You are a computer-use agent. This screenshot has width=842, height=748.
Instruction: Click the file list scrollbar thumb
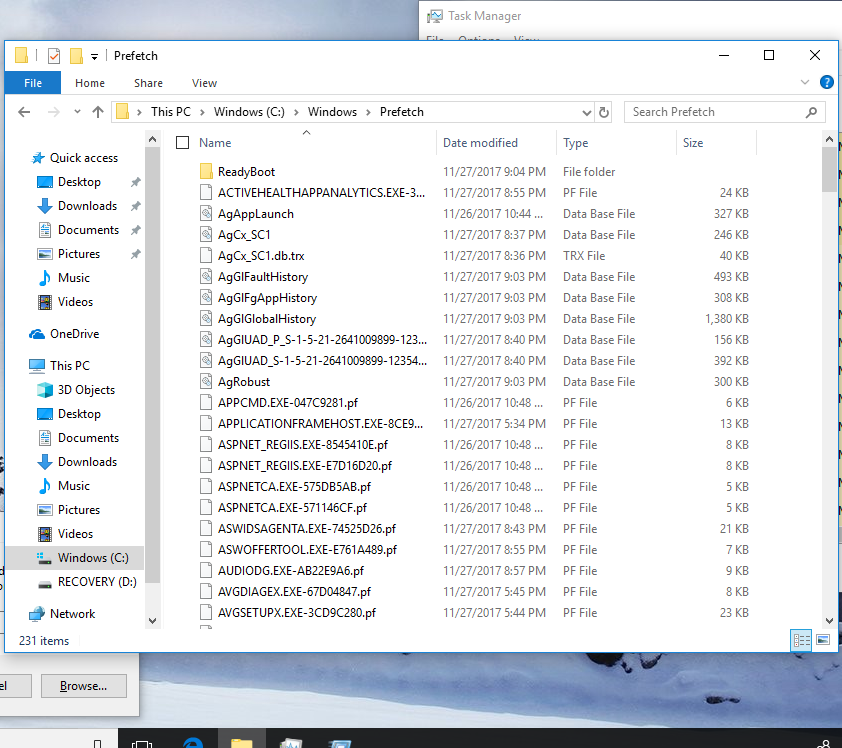(x=829, y=169)
